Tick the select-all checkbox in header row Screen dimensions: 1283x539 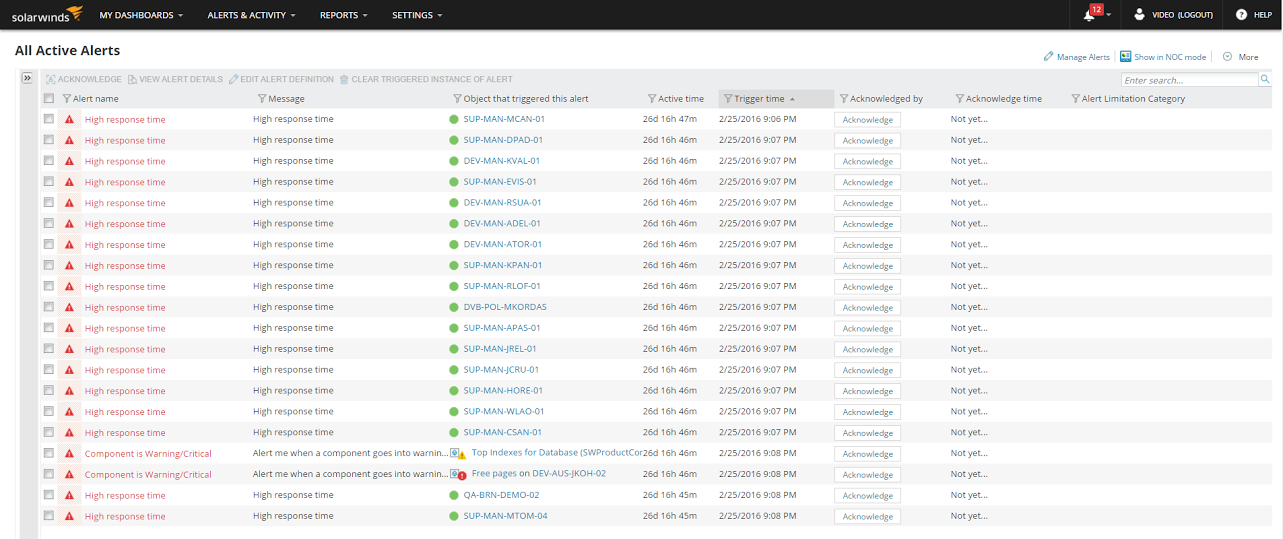49,99
